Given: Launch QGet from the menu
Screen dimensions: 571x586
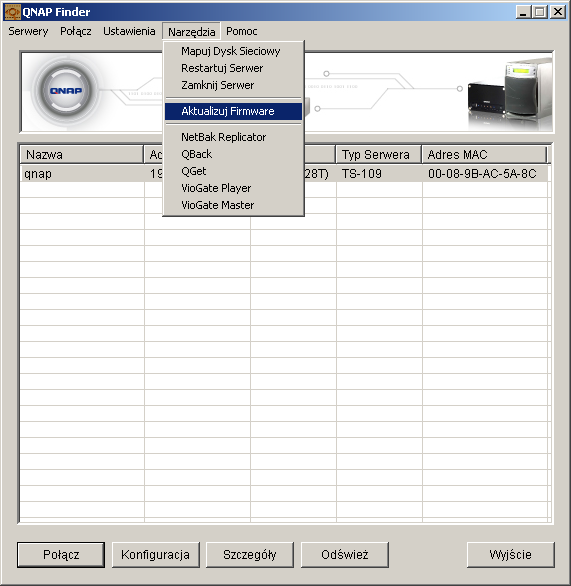Looking at the screenshot, I should [234, 171].
